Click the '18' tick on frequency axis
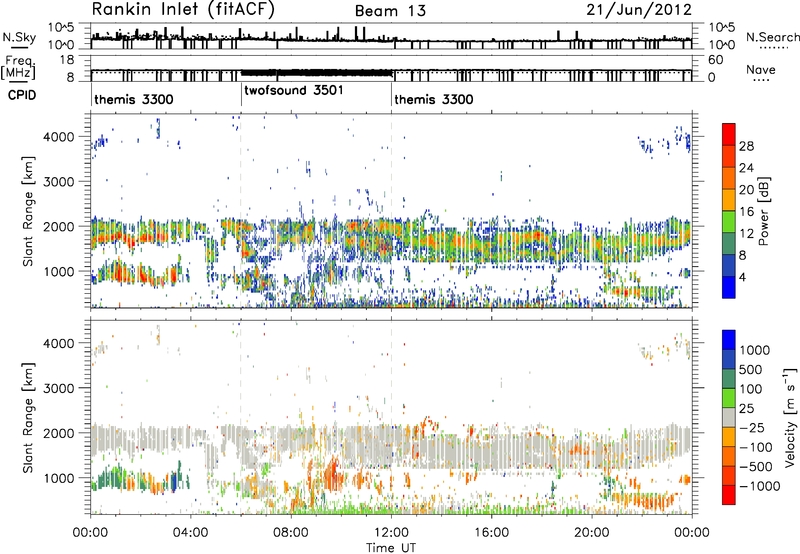Viewport: 800px width, 554px height. [67, 60]
